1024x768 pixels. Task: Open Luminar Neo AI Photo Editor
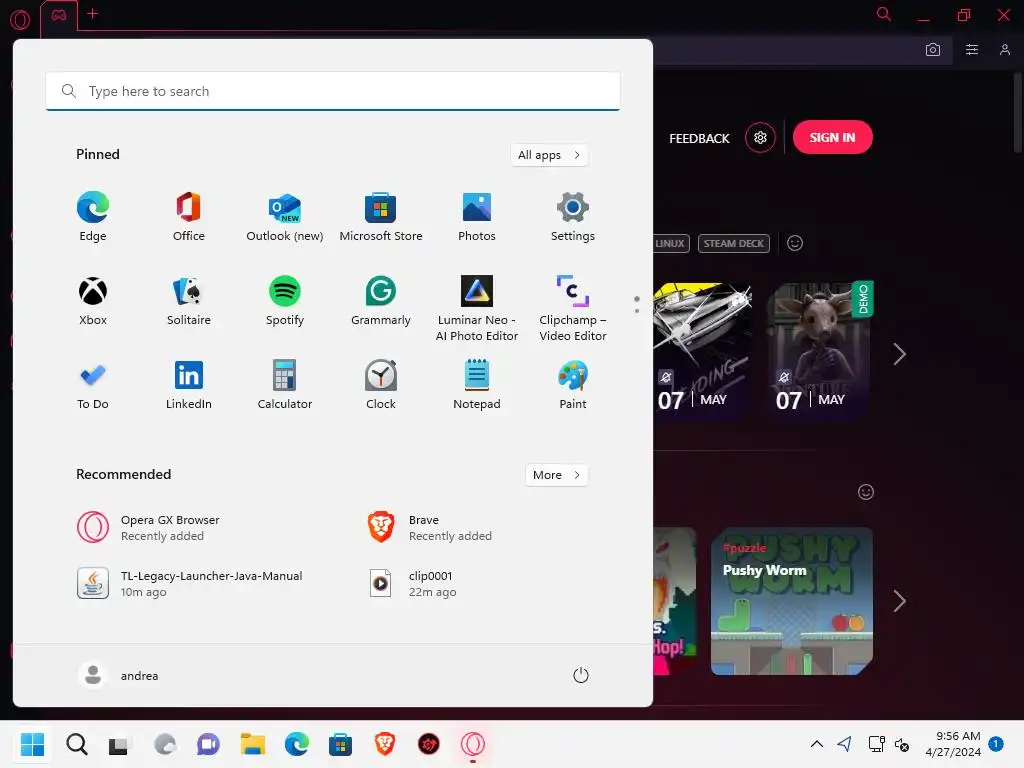(x=477, y=308)
